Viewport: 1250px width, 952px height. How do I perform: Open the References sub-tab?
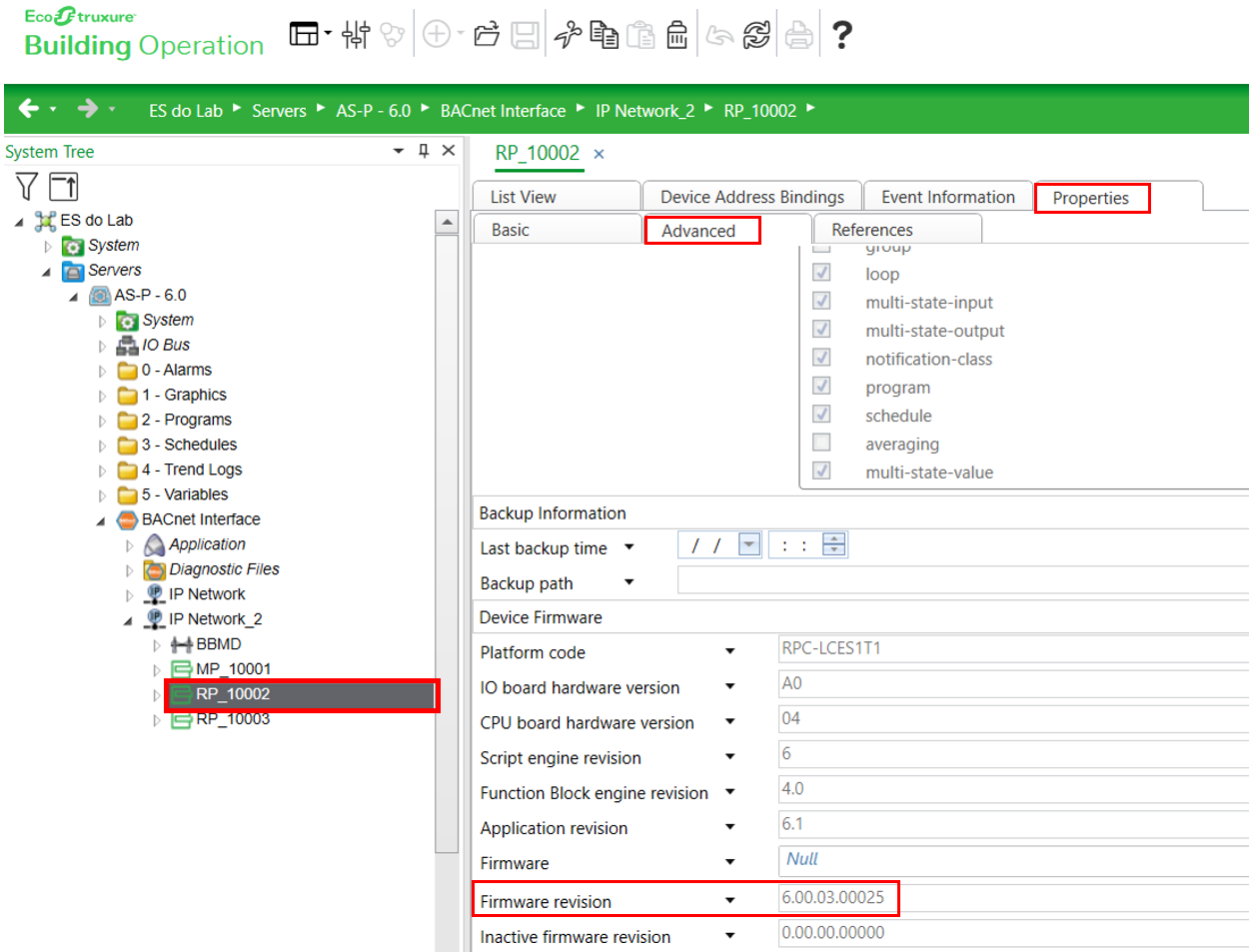898,229
